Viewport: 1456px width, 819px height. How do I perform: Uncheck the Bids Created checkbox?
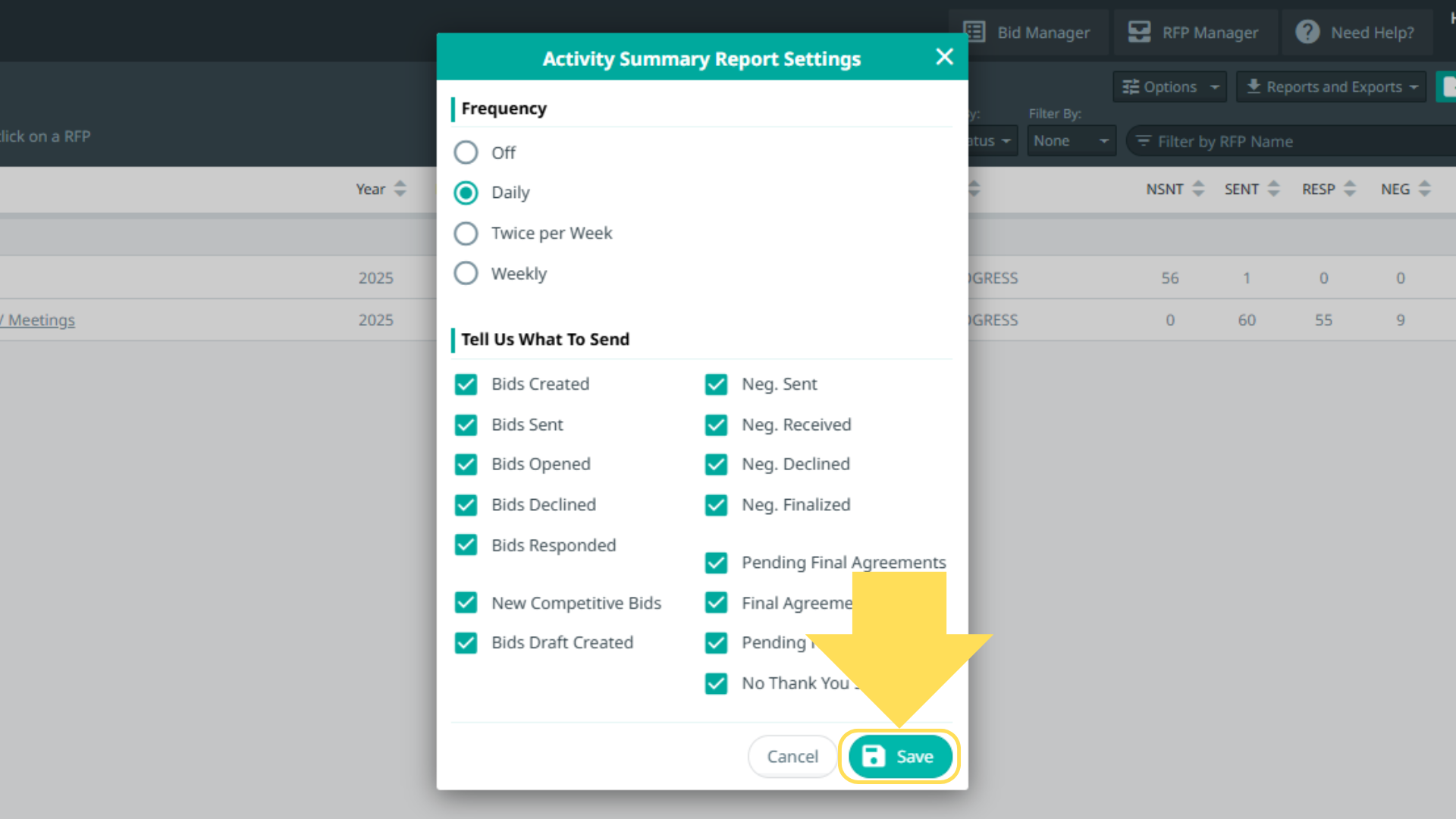466,384
